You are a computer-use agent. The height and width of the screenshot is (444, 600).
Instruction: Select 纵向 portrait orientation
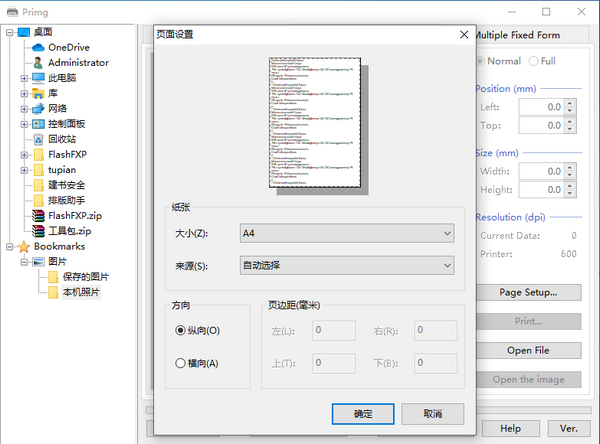pyautogui.click(x=181, y=330)
